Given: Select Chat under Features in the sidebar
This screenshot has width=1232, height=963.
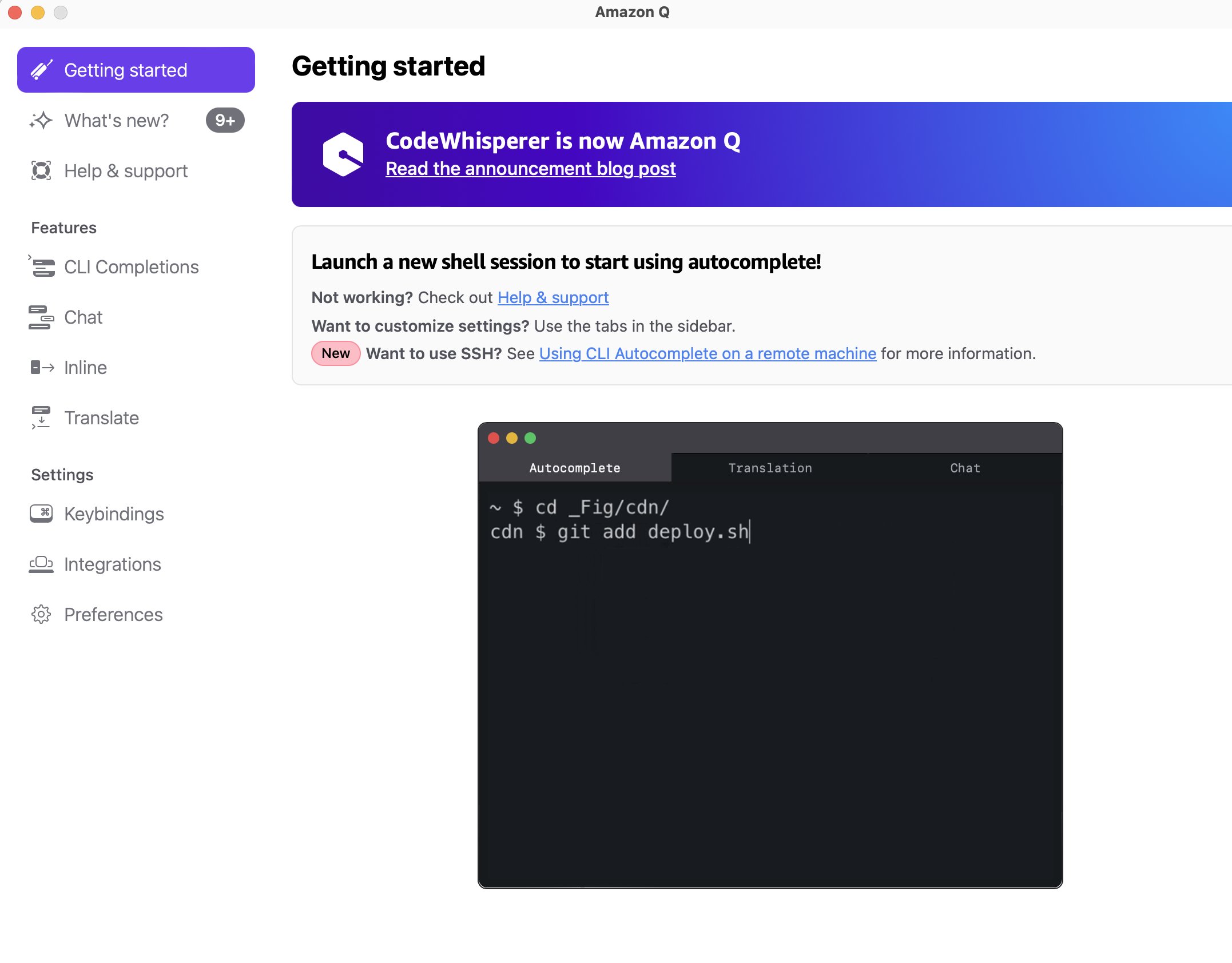Looking at the screenshot, I should 136,317.
